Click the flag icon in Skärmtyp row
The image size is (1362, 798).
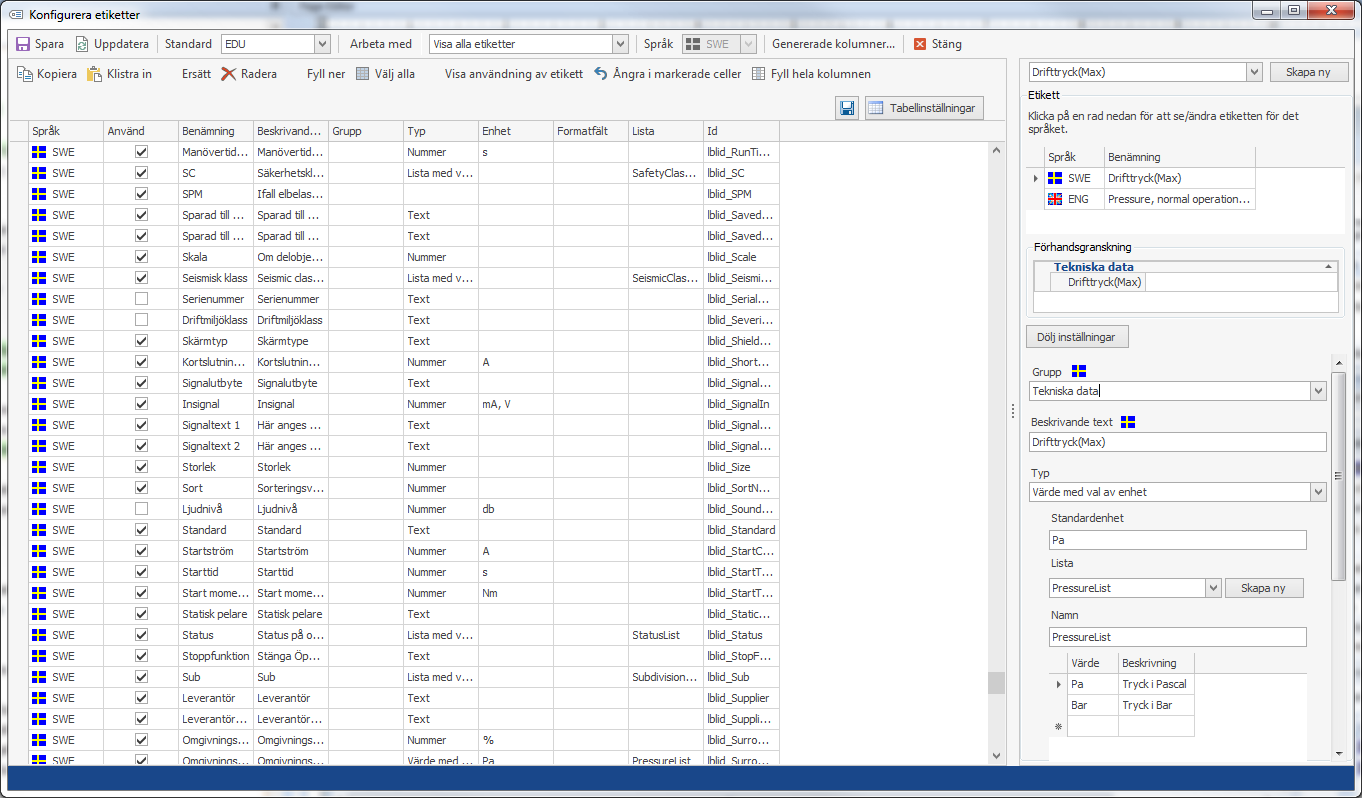(40, 341)
